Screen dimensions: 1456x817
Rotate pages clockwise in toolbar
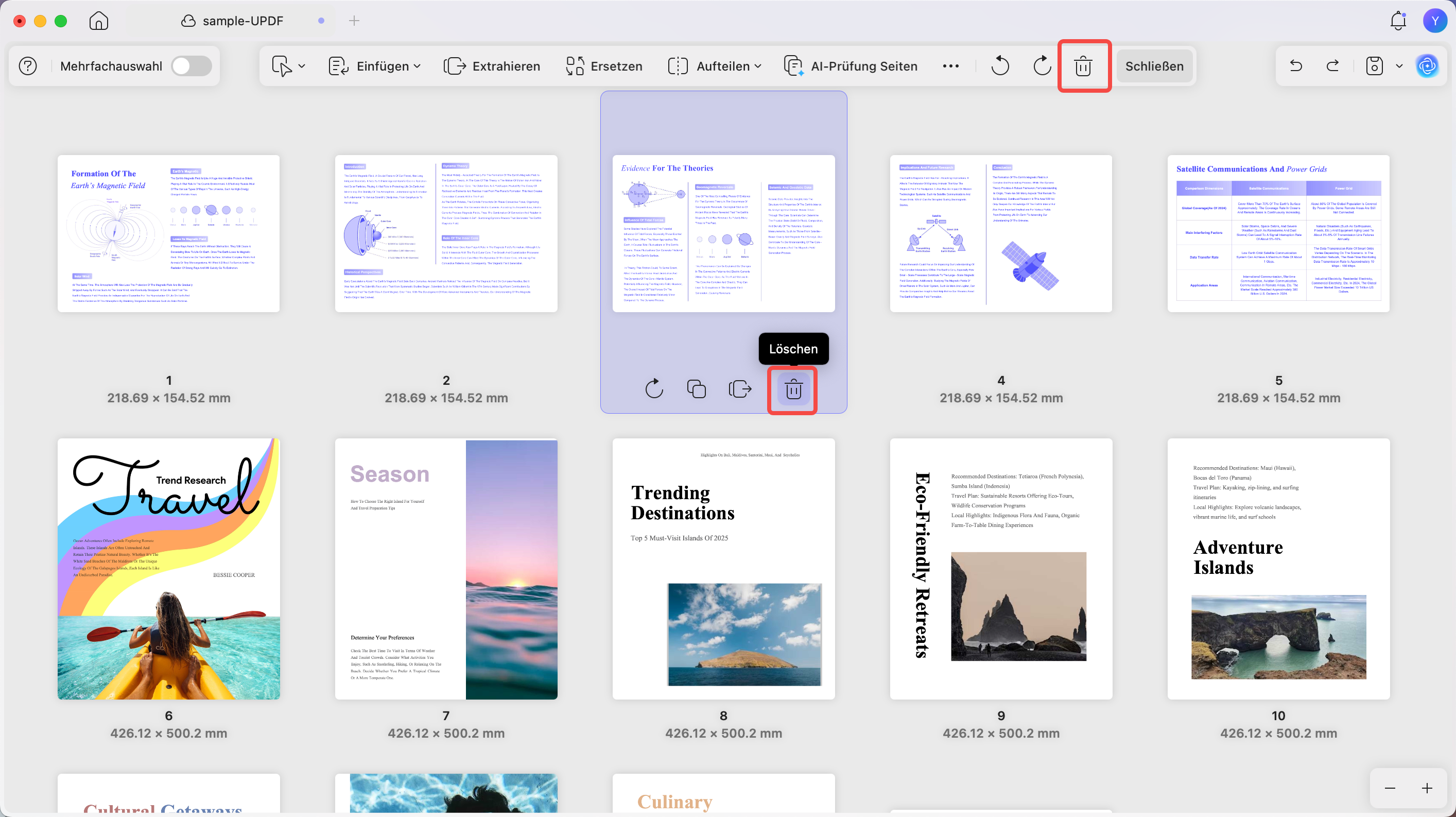[1042, 66]
